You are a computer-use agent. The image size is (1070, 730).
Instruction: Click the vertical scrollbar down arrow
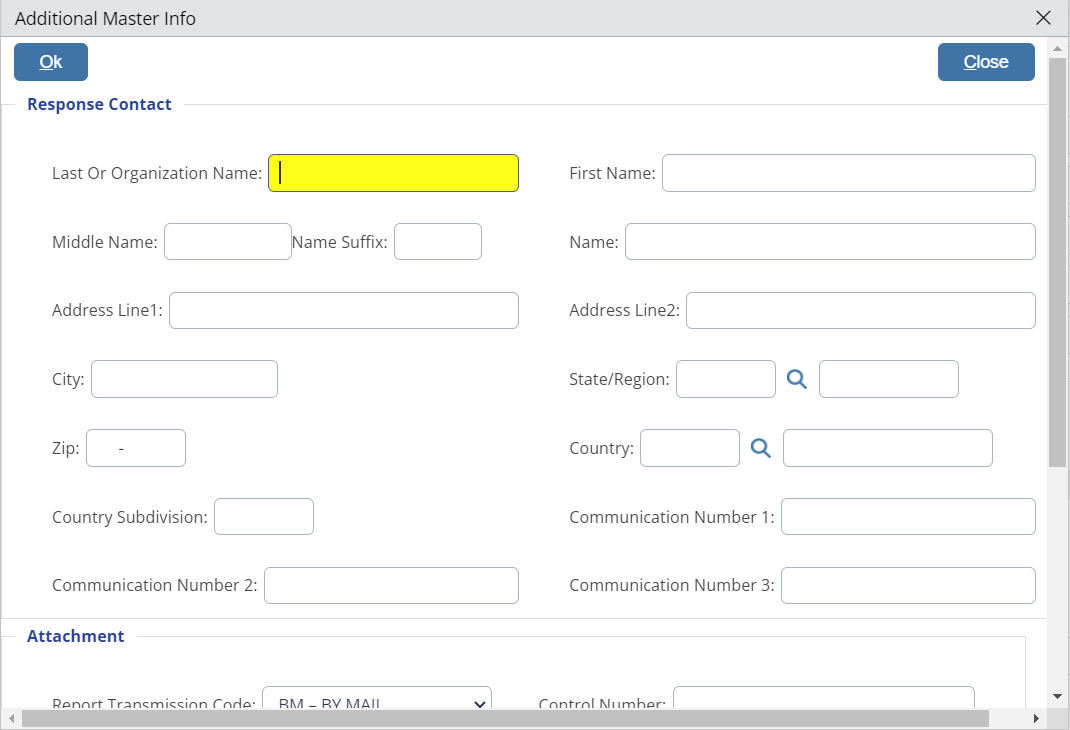pyautogui.click(x=1057, y=695)
